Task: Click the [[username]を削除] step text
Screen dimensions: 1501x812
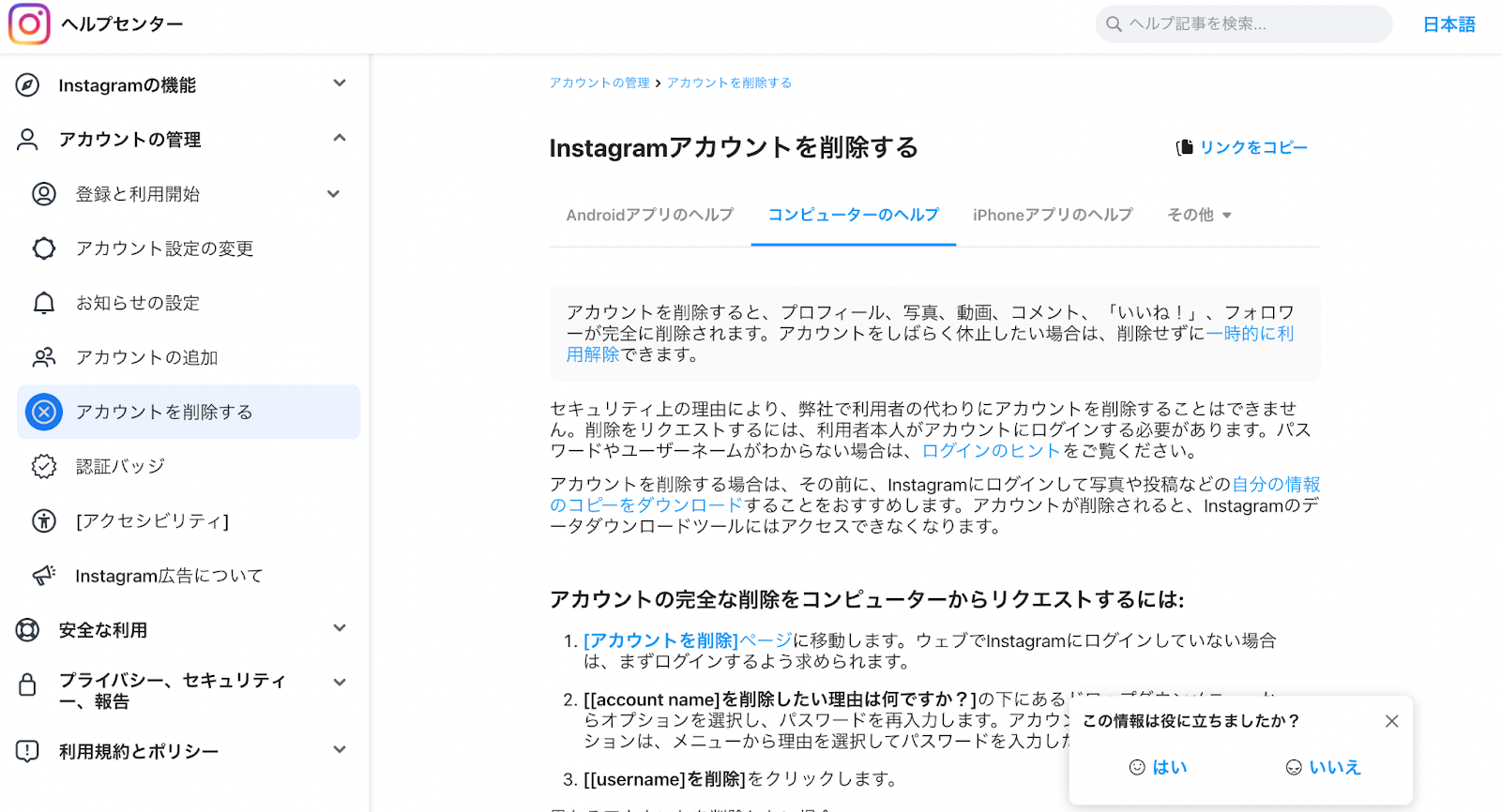Action: point(664,779)
